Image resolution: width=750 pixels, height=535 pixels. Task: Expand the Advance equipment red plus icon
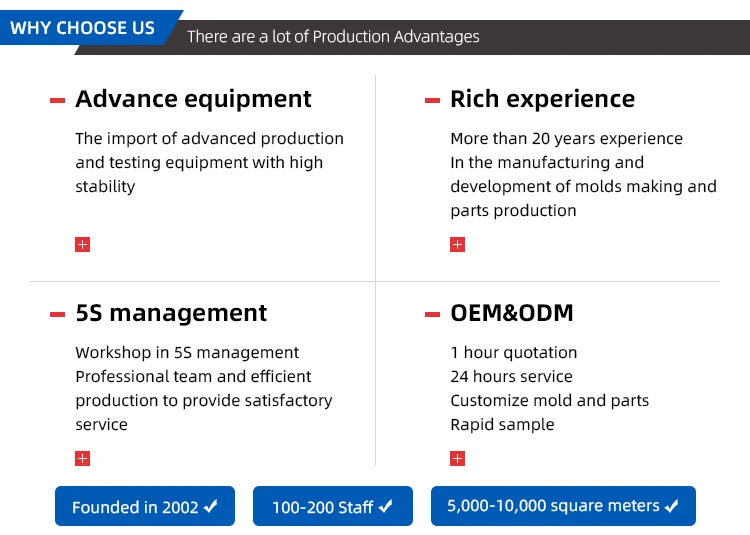point(82,244)
